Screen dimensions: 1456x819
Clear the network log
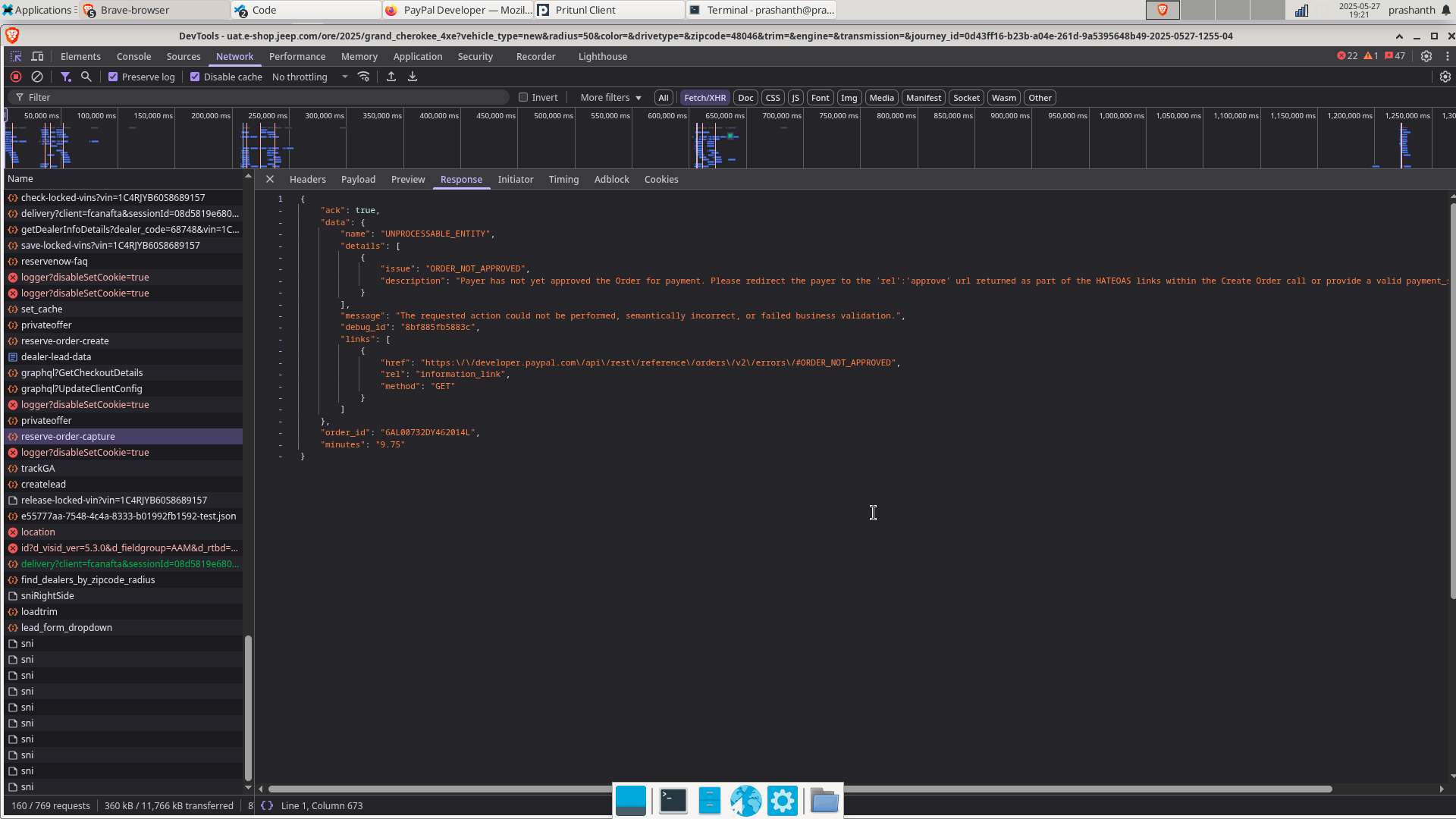tap(36, 77)
